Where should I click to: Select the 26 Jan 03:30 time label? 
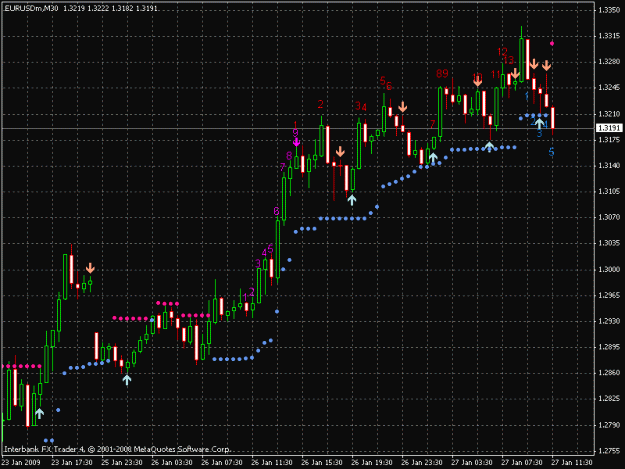[x=172, y=462]
